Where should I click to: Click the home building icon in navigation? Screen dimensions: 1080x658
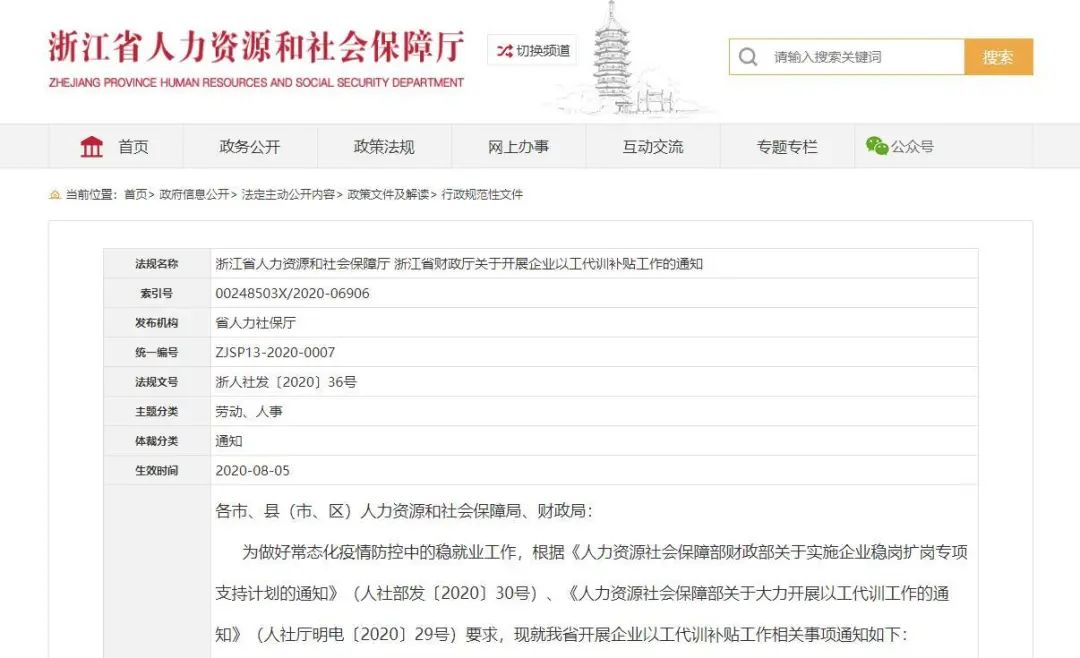point(92,147)
